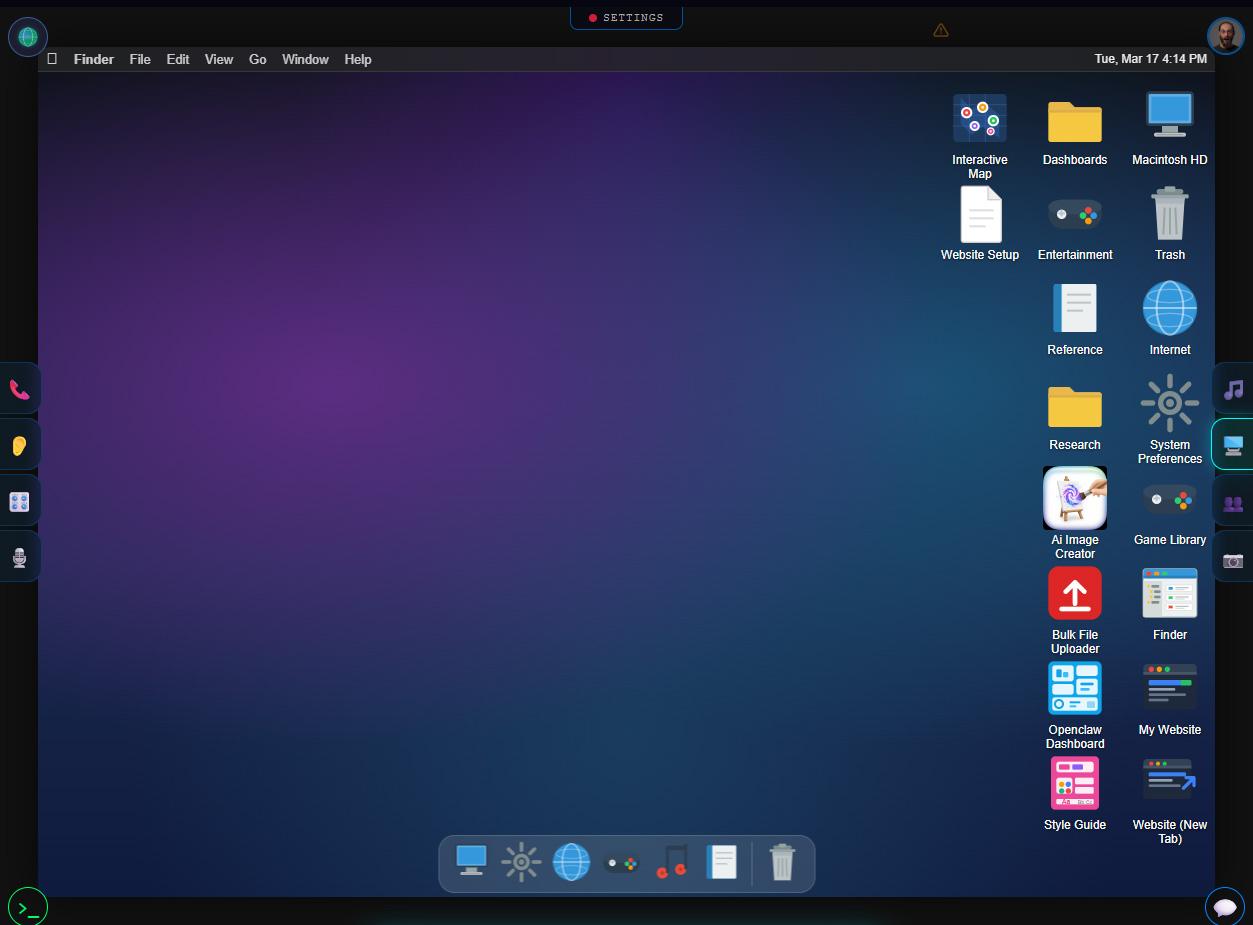Image resolution: width=1253 pixels, height=925 pixels.
Task: Open the Openclaw Dashboard
Action: pyautogui.click(x=1075, y=687)
